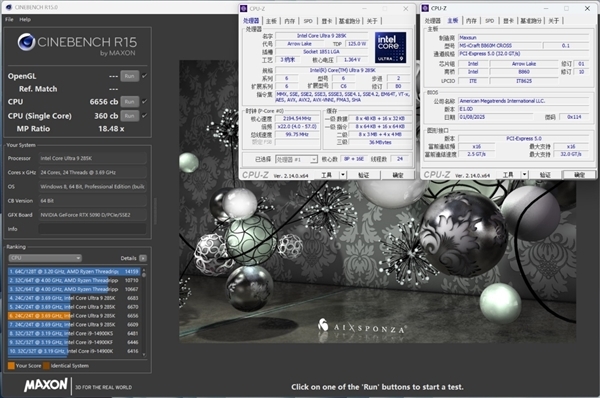600x398 pixels.
Task: Click the Cinebench R15 logo icon
Action: click(x=26, y=42)
